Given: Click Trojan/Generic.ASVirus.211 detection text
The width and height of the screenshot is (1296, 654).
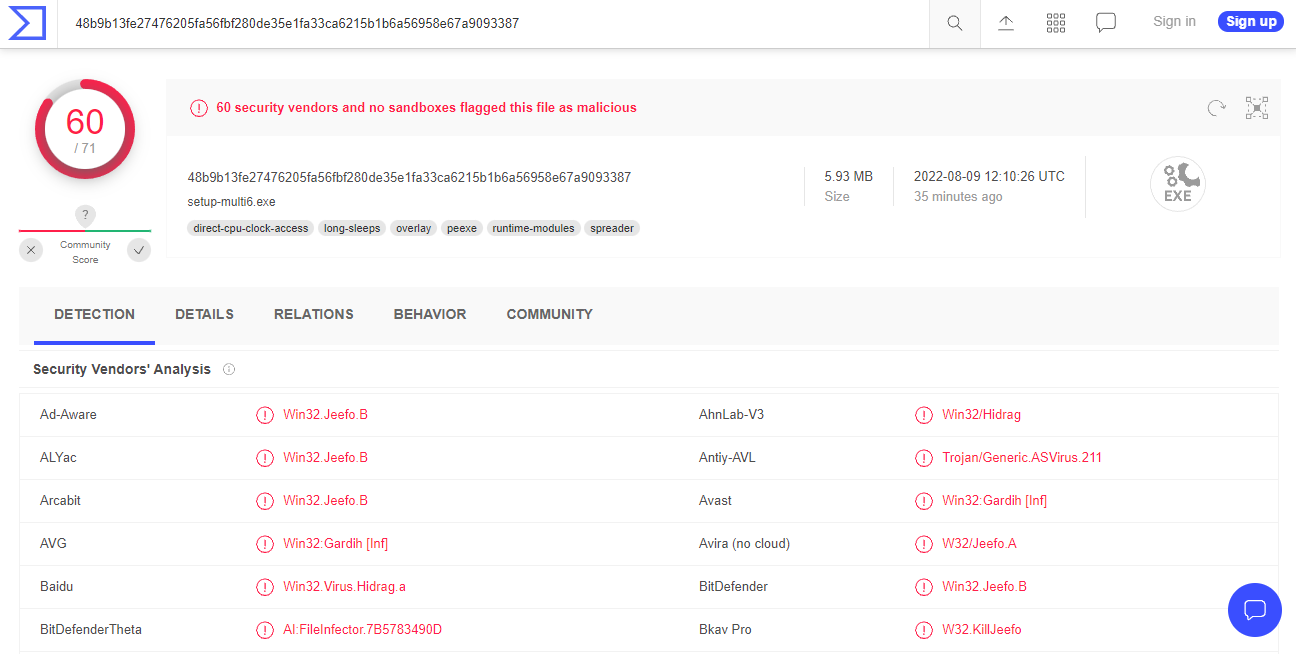Looking at the screenshot, I should point(1022,457).
